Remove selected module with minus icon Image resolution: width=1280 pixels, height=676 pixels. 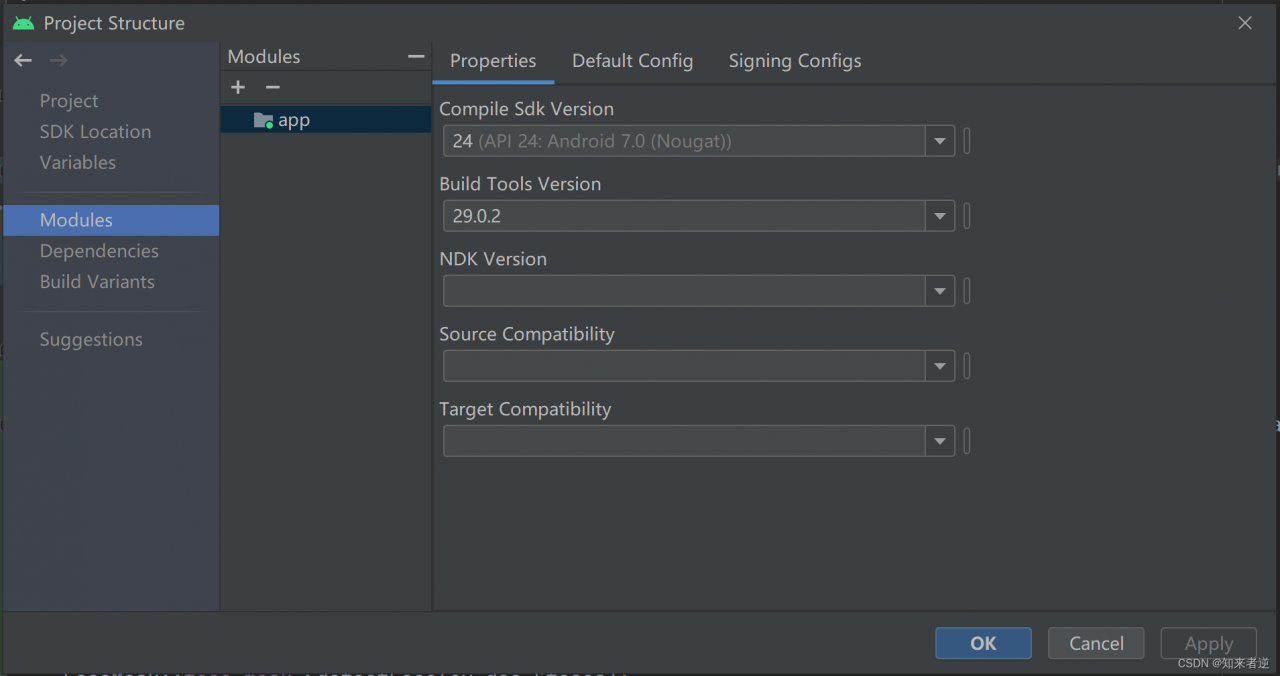pos(272,88)
